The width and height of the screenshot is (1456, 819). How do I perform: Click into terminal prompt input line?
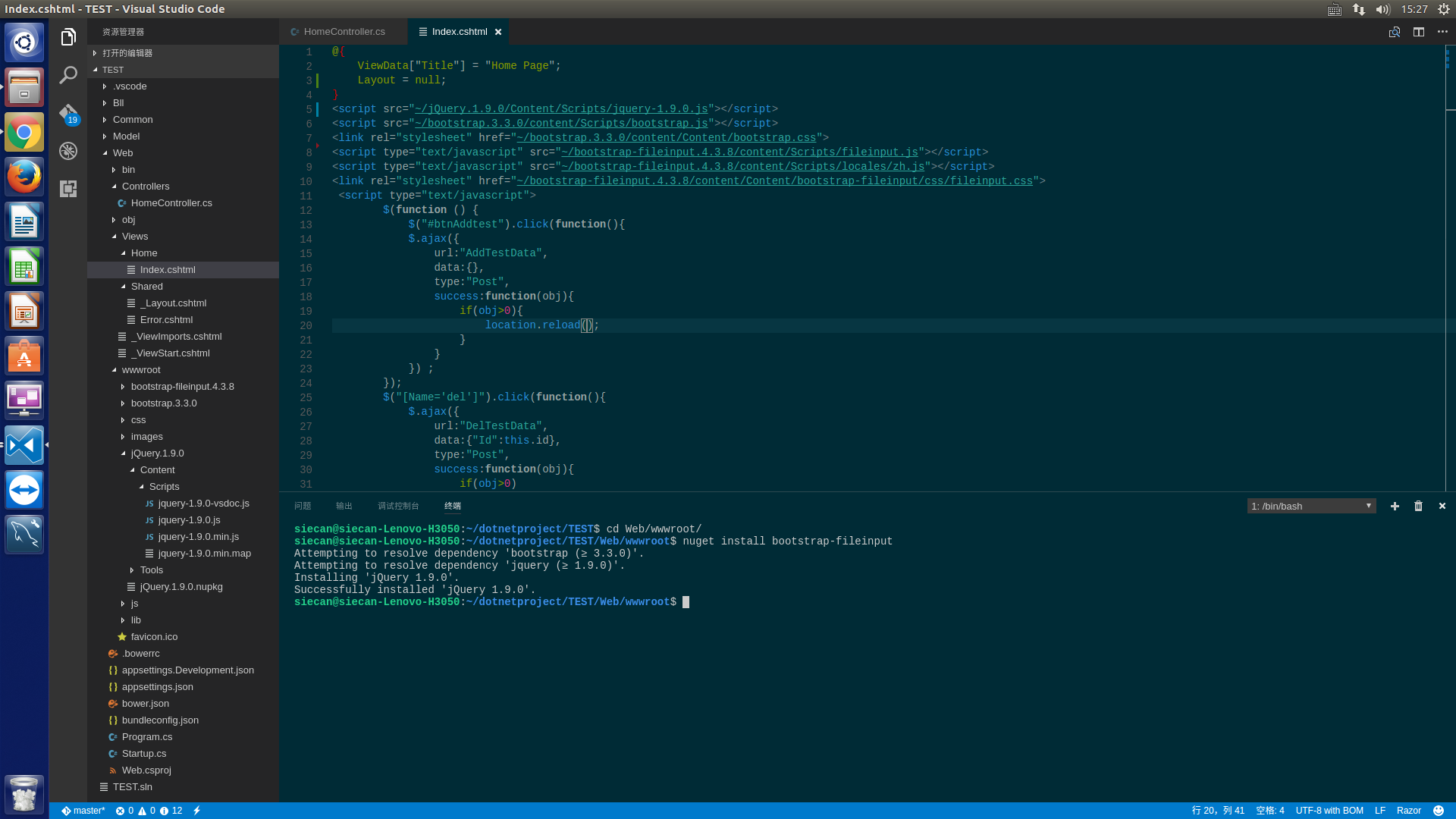coord(686,602)
